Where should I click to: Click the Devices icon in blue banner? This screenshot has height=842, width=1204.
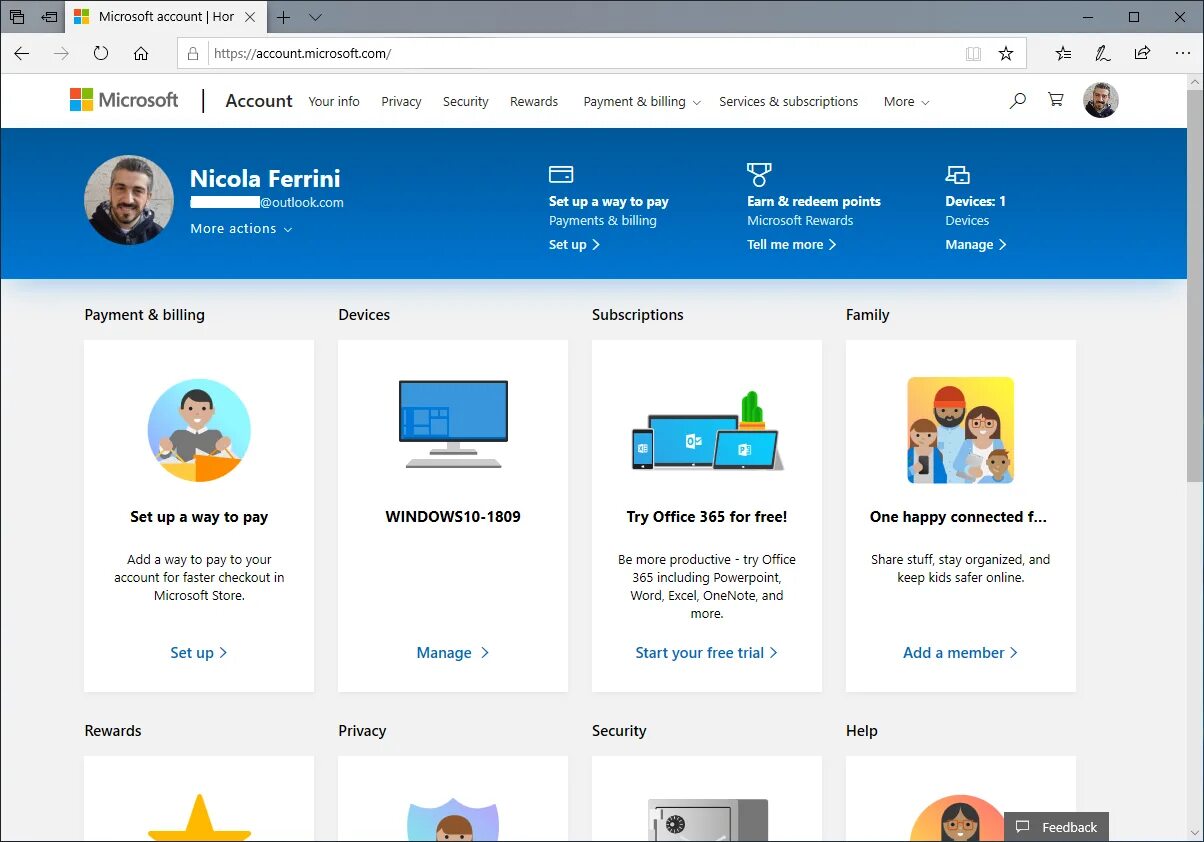tap(958, 175)
